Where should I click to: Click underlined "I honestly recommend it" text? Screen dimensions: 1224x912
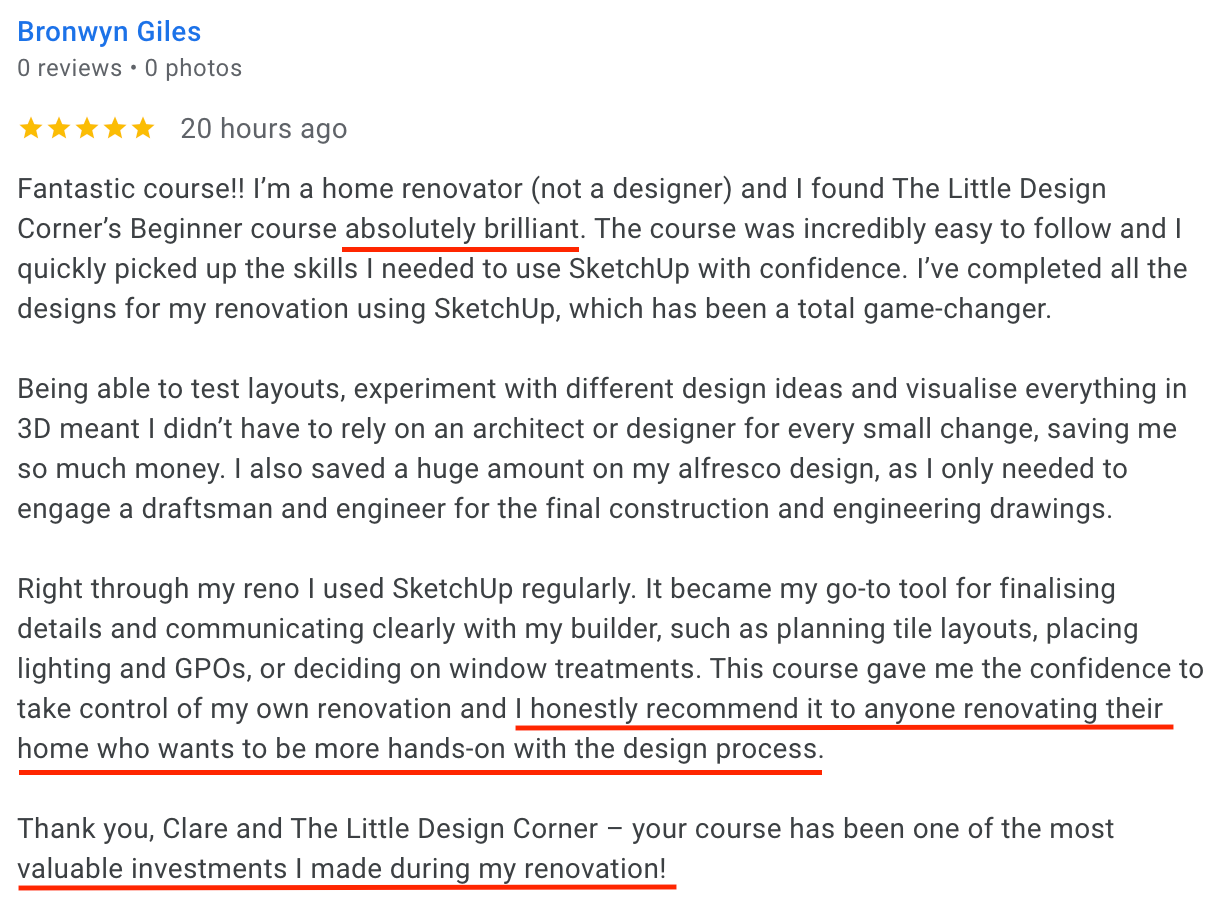[661, 709]
